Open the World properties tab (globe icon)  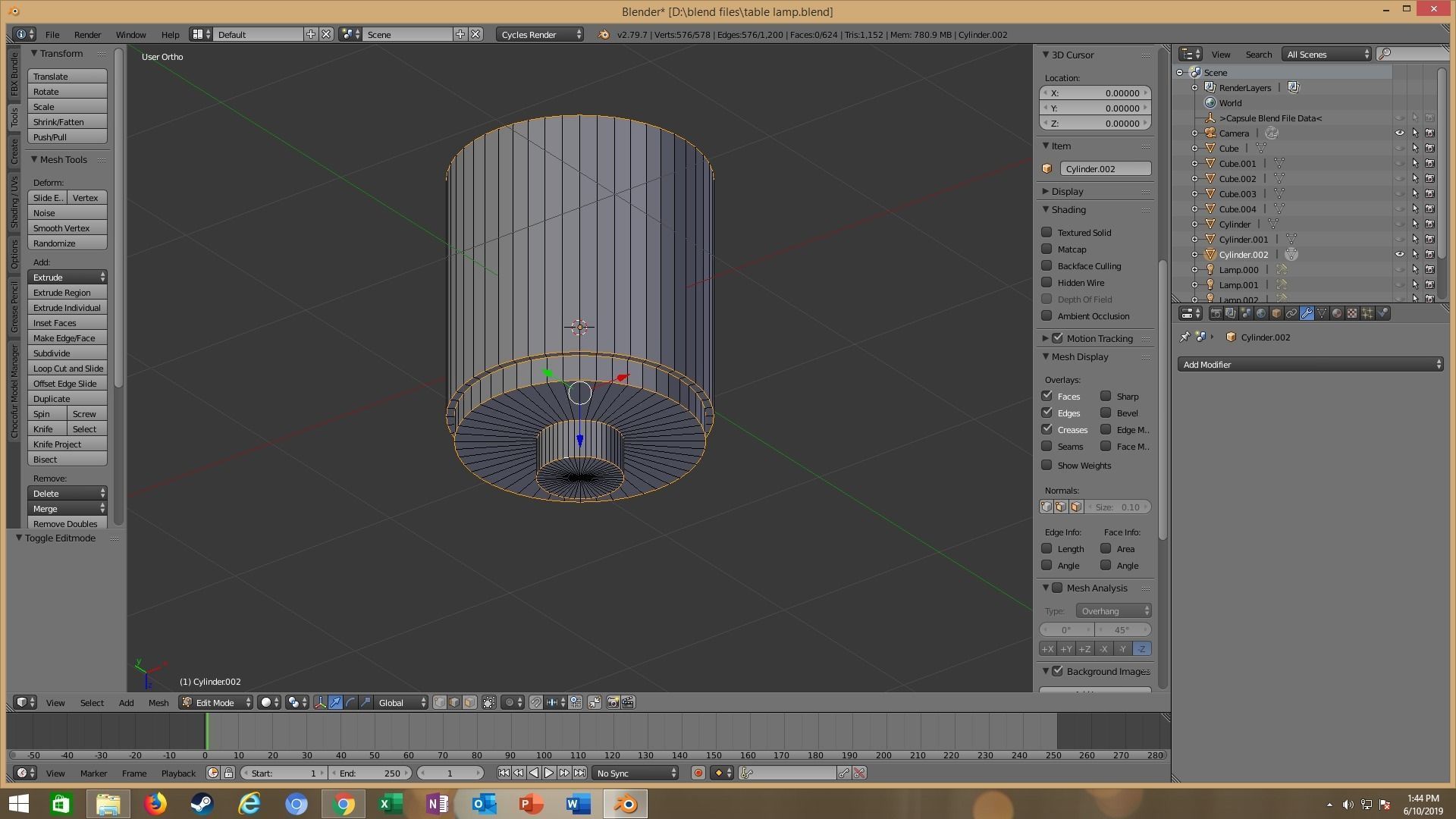pos(1261,313)
